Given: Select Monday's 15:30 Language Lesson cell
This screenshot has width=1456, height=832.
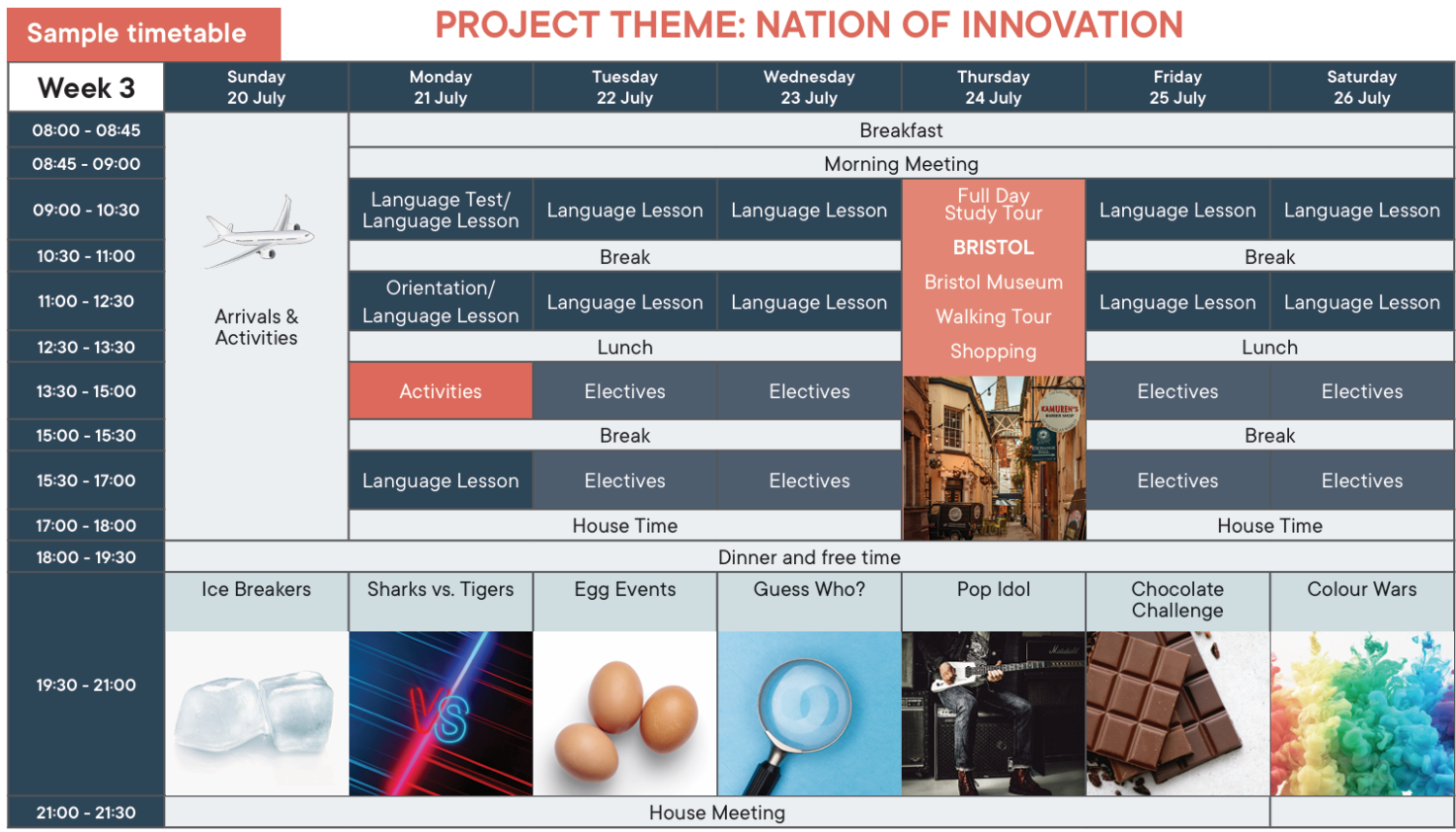Looking at the screenshot, I should click(441, 481).
